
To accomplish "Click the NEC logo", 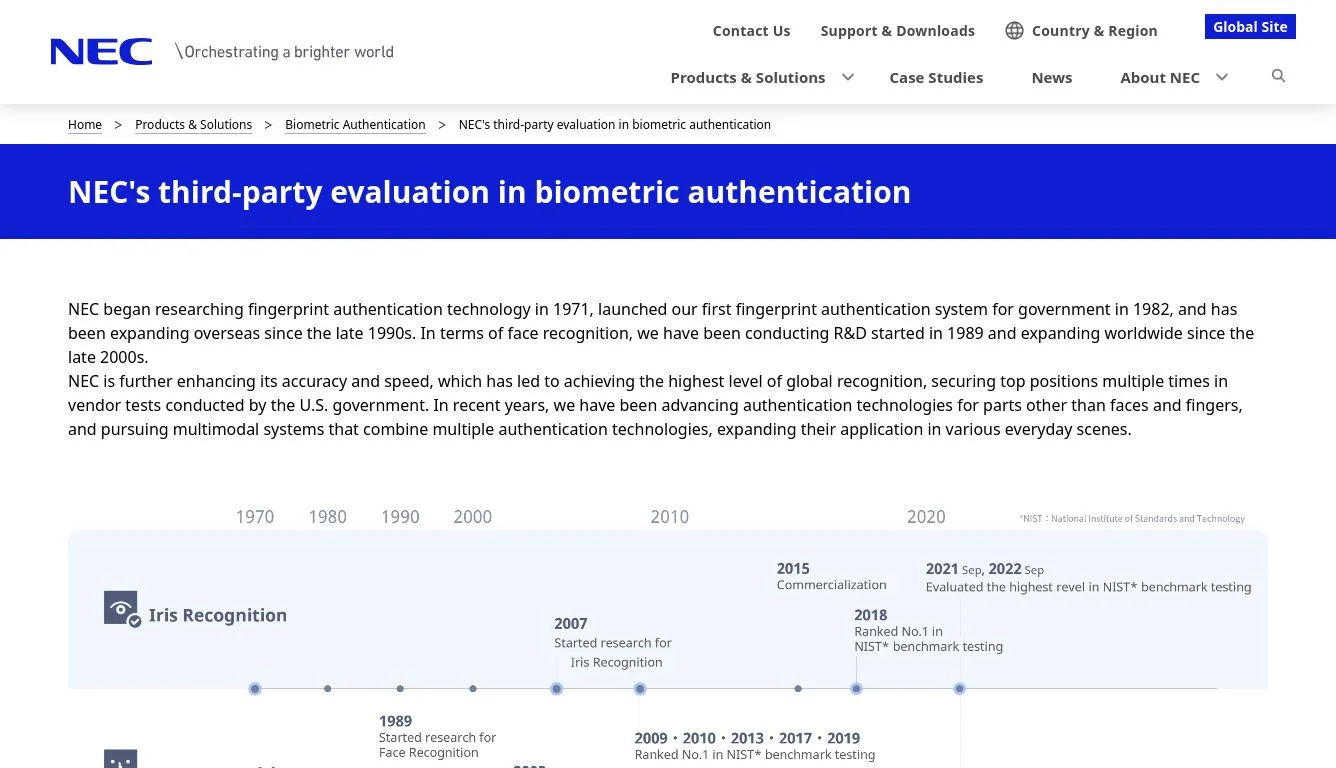I will point(101,52).
